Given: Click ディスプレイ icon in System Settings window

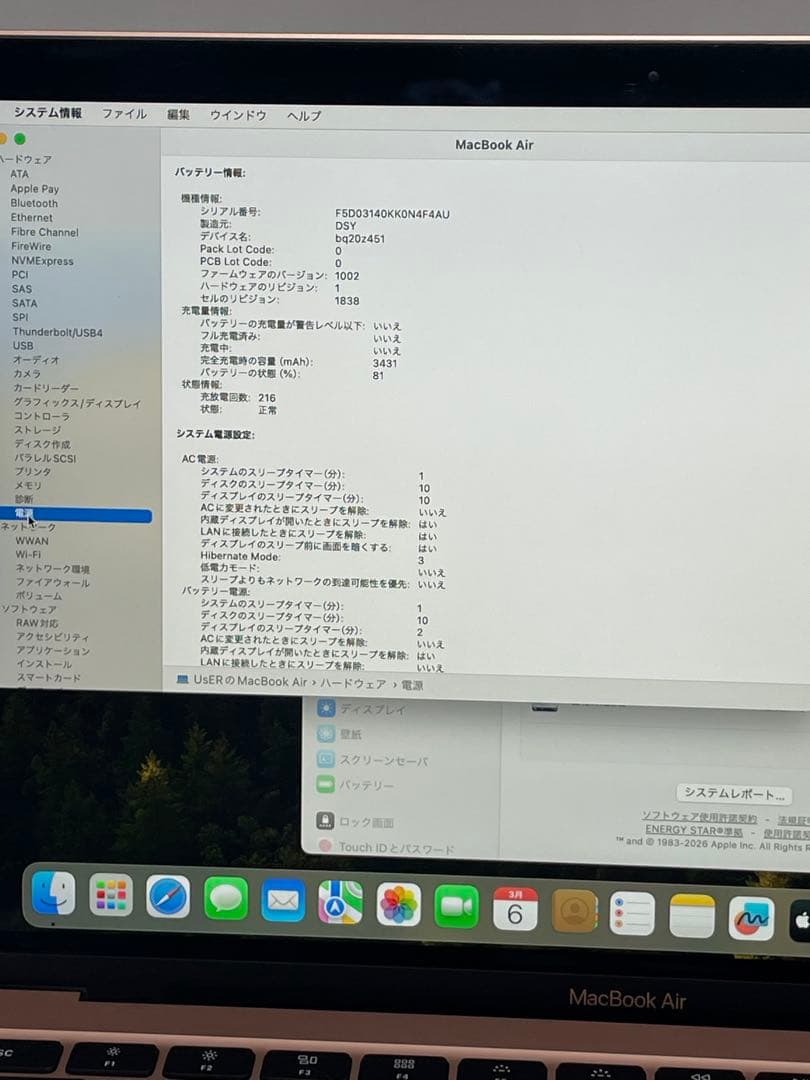Looking at the screenshot, I should pyautogui.click(x=326, y=708).
